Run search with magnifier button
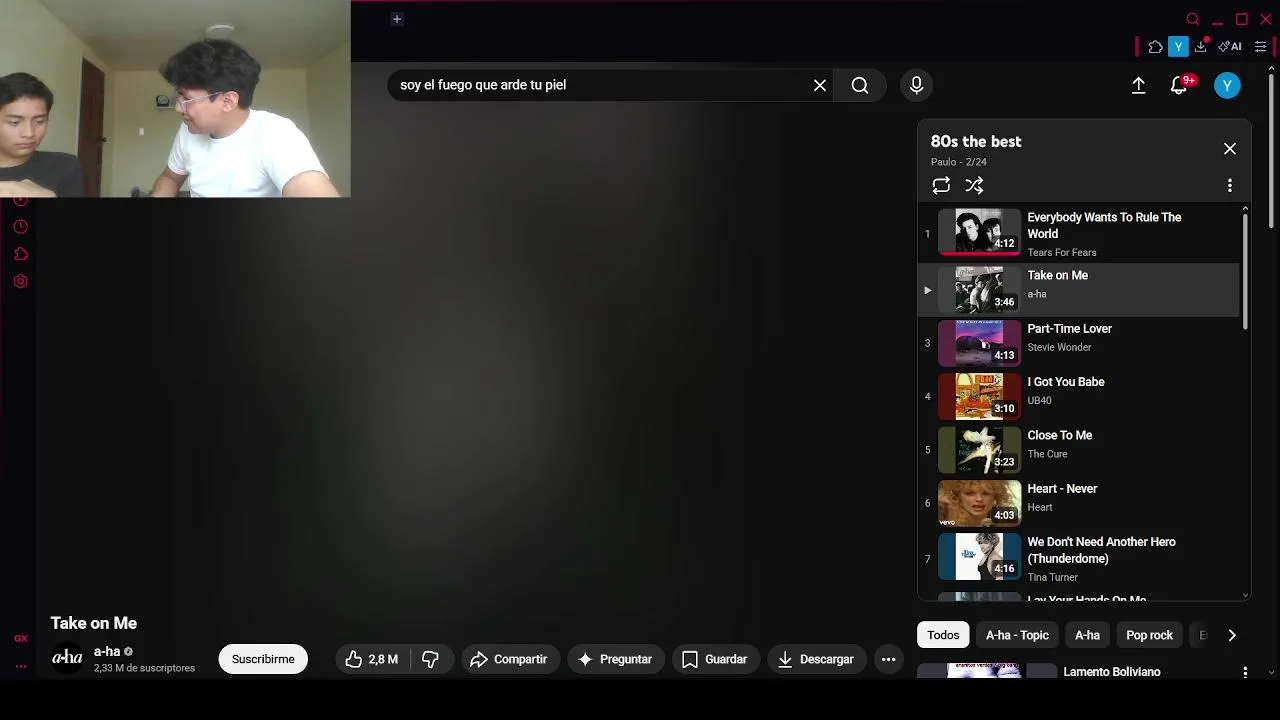The height and width of the screenshot is (720, 1280). click(x=860, y=85)
